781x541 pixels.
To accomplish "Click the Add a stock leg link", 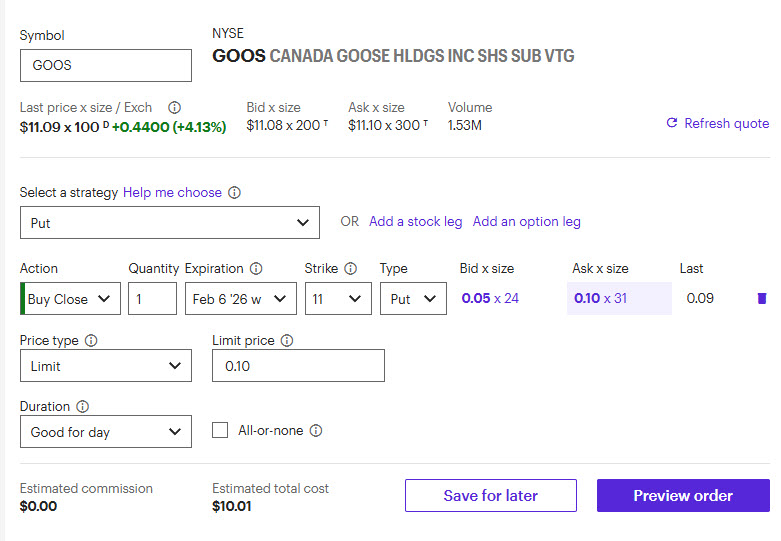I will tap(415, 222).
